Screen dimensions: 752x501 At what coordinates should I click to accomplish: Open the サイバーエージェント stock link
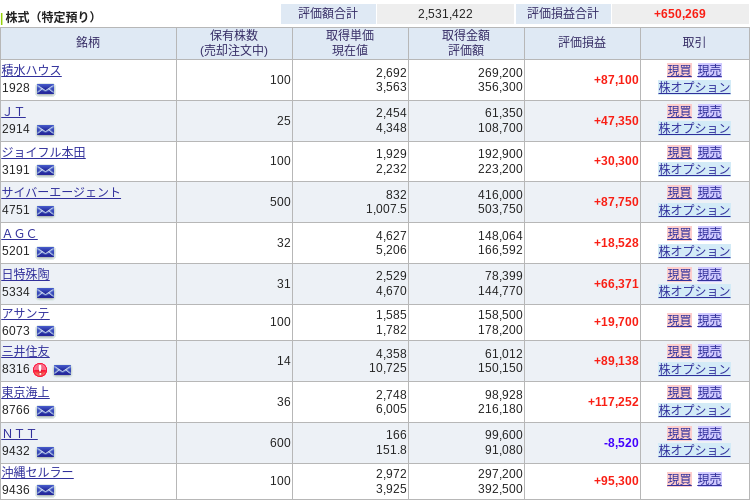pos(61,192)
